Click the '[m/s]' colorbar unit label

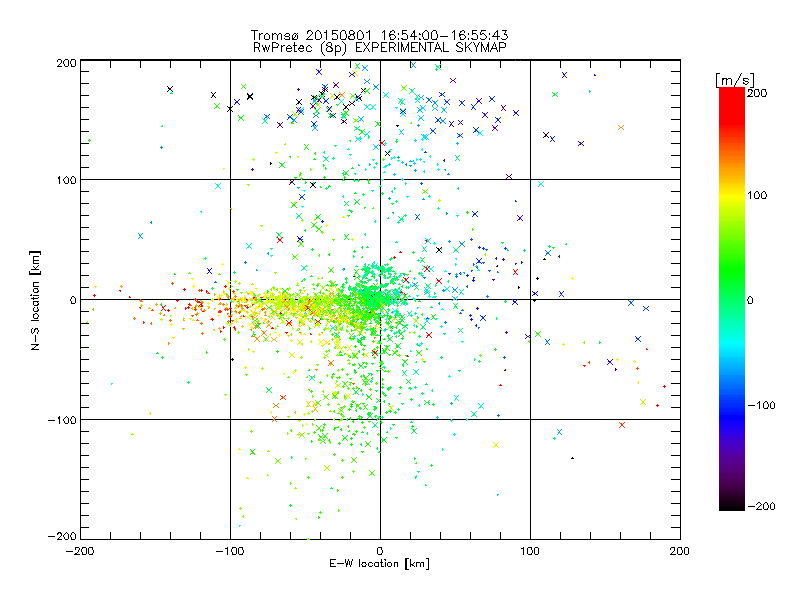point(735,80)
